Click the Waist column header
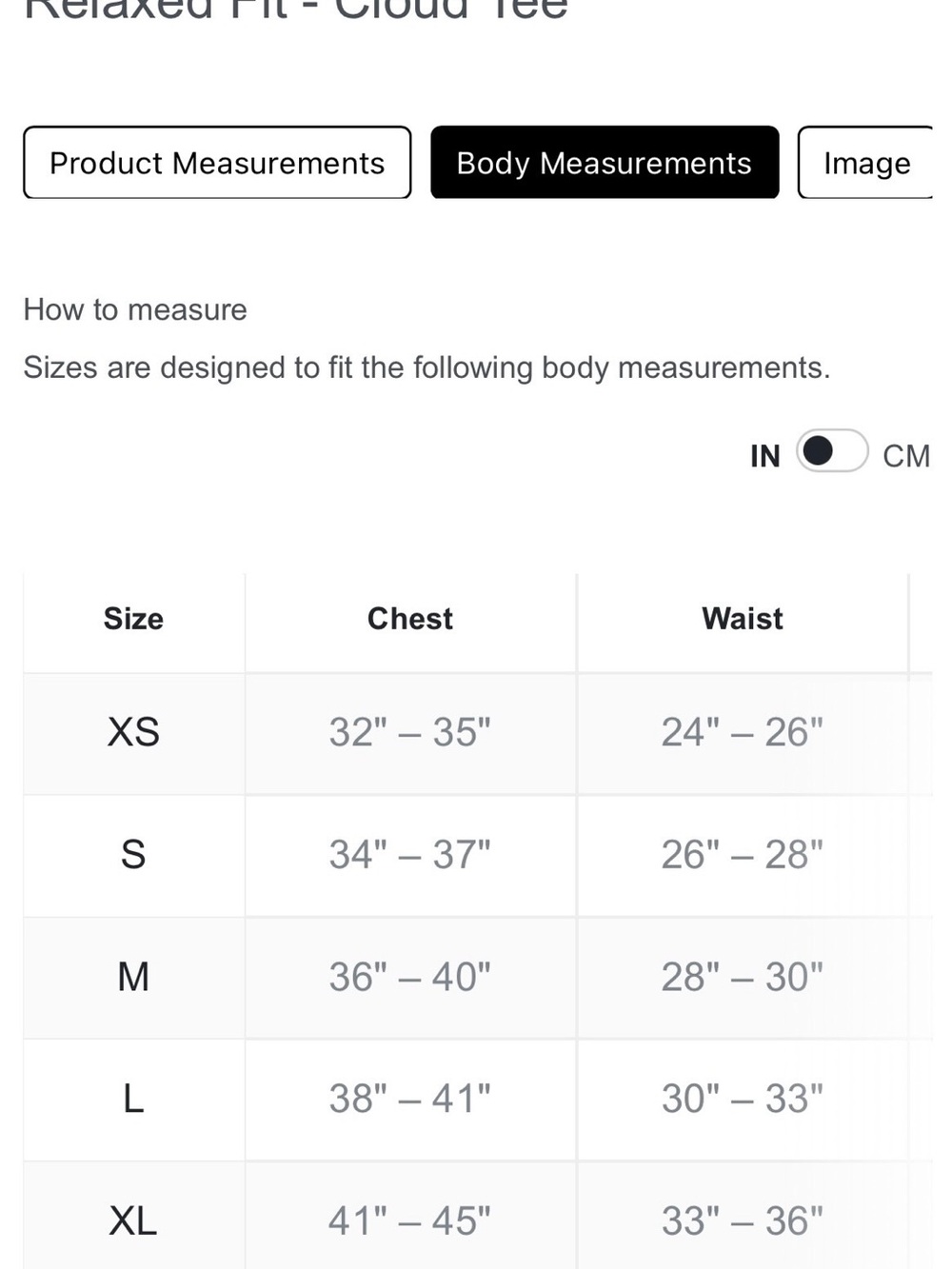The width and height of the screenshot is (952, 1269). 743,619
